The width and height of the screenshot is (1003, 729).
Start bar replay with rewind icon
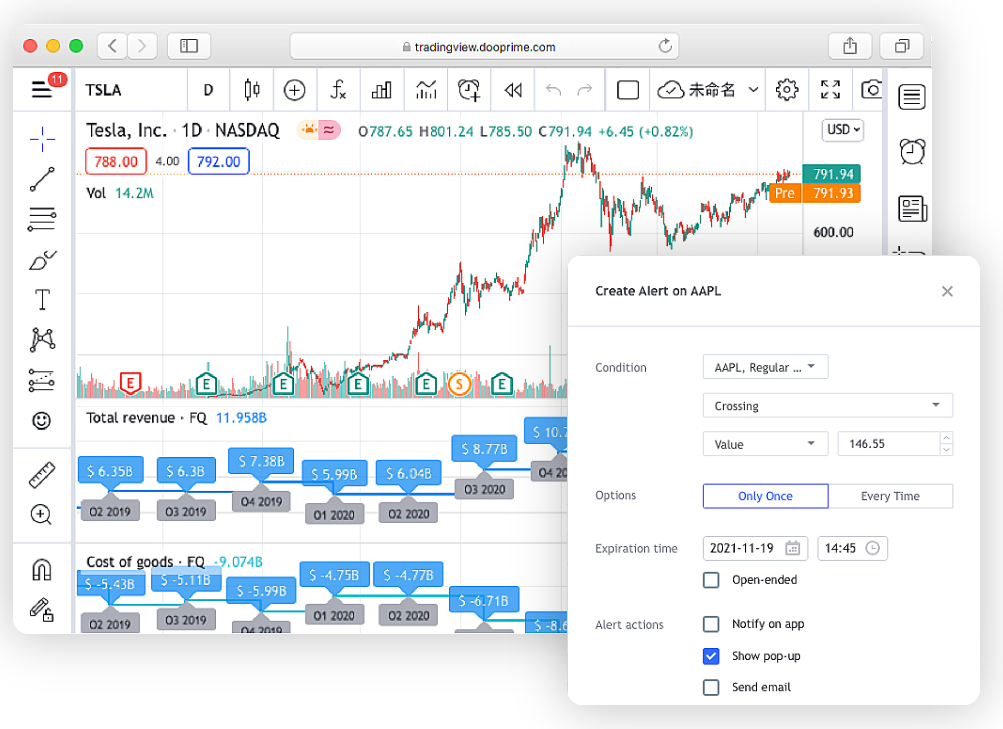coord(513,90)
